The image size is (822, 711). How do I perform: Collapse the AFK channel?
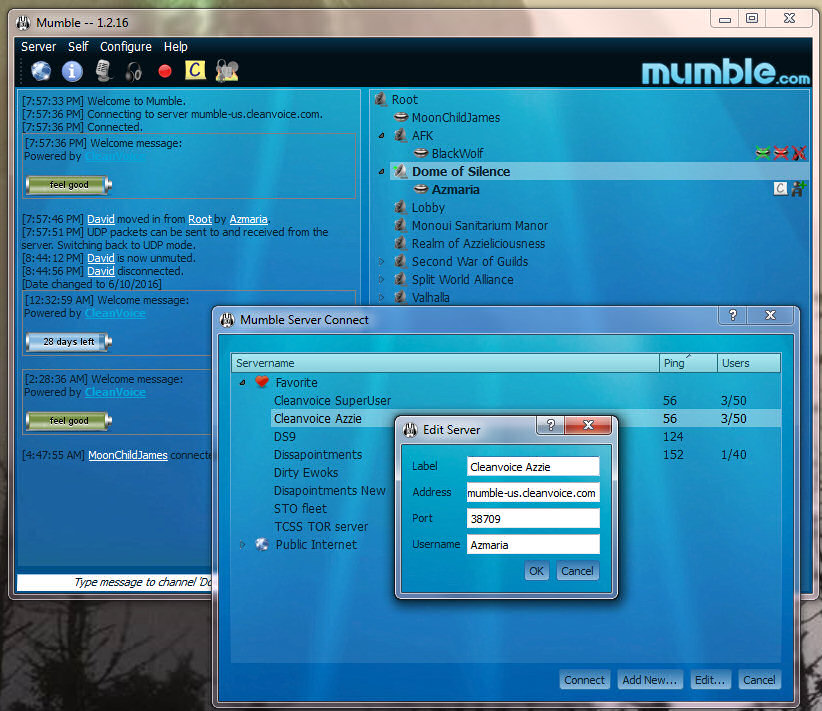tap(381, 136)
